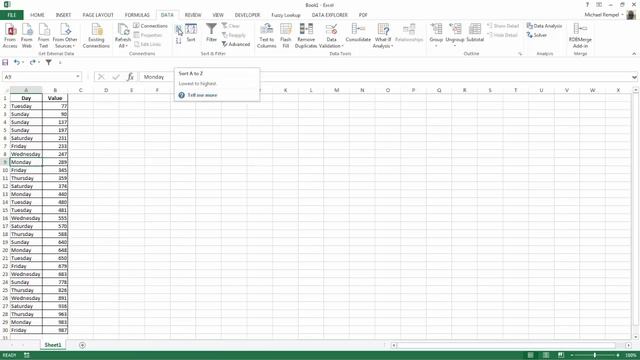Click XDBMerge Add-in icon
This screenshot has width=640, height=360.
coord(580,36)
